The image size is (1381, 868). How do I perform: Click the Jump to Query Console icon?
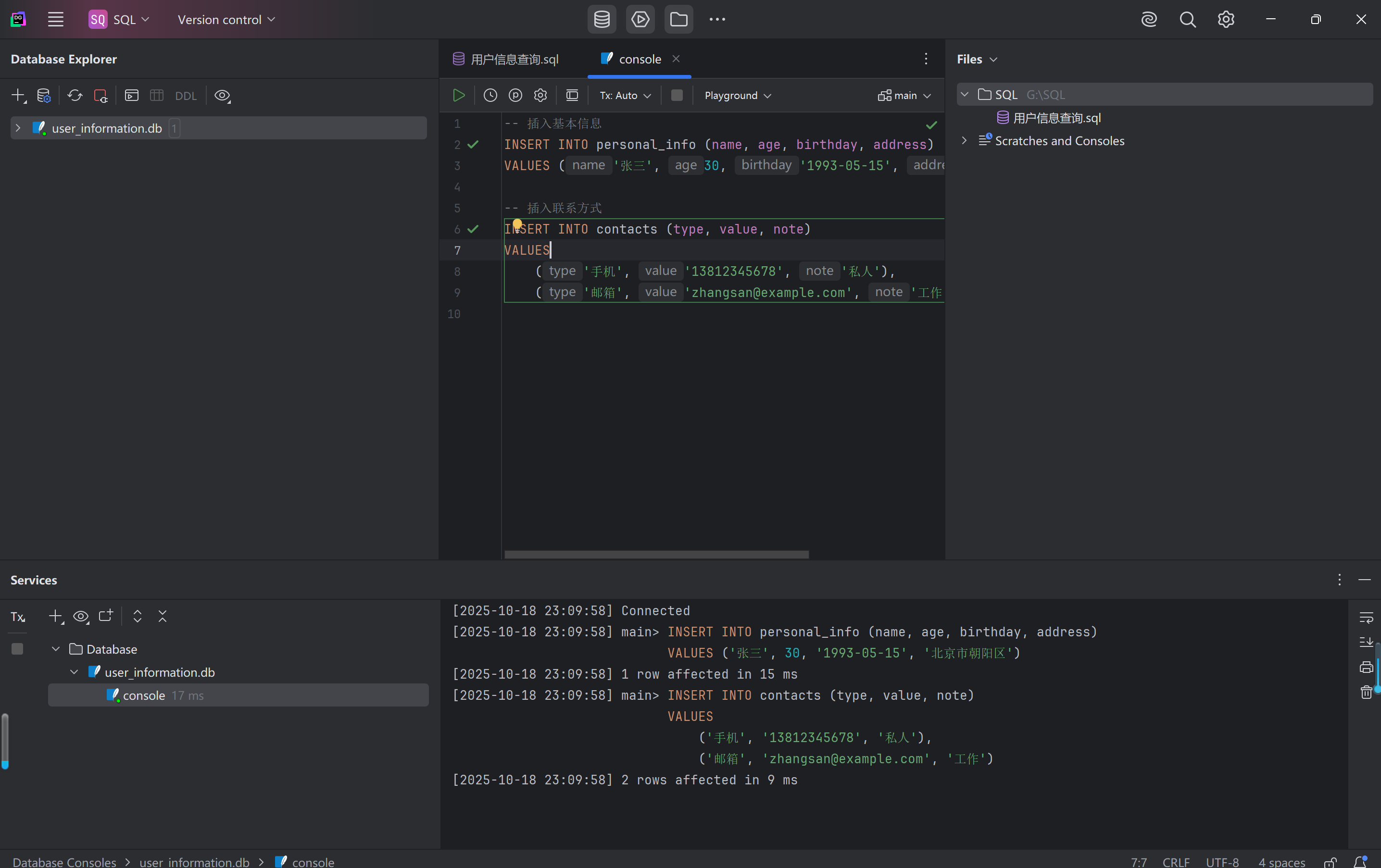pos(131,95)
